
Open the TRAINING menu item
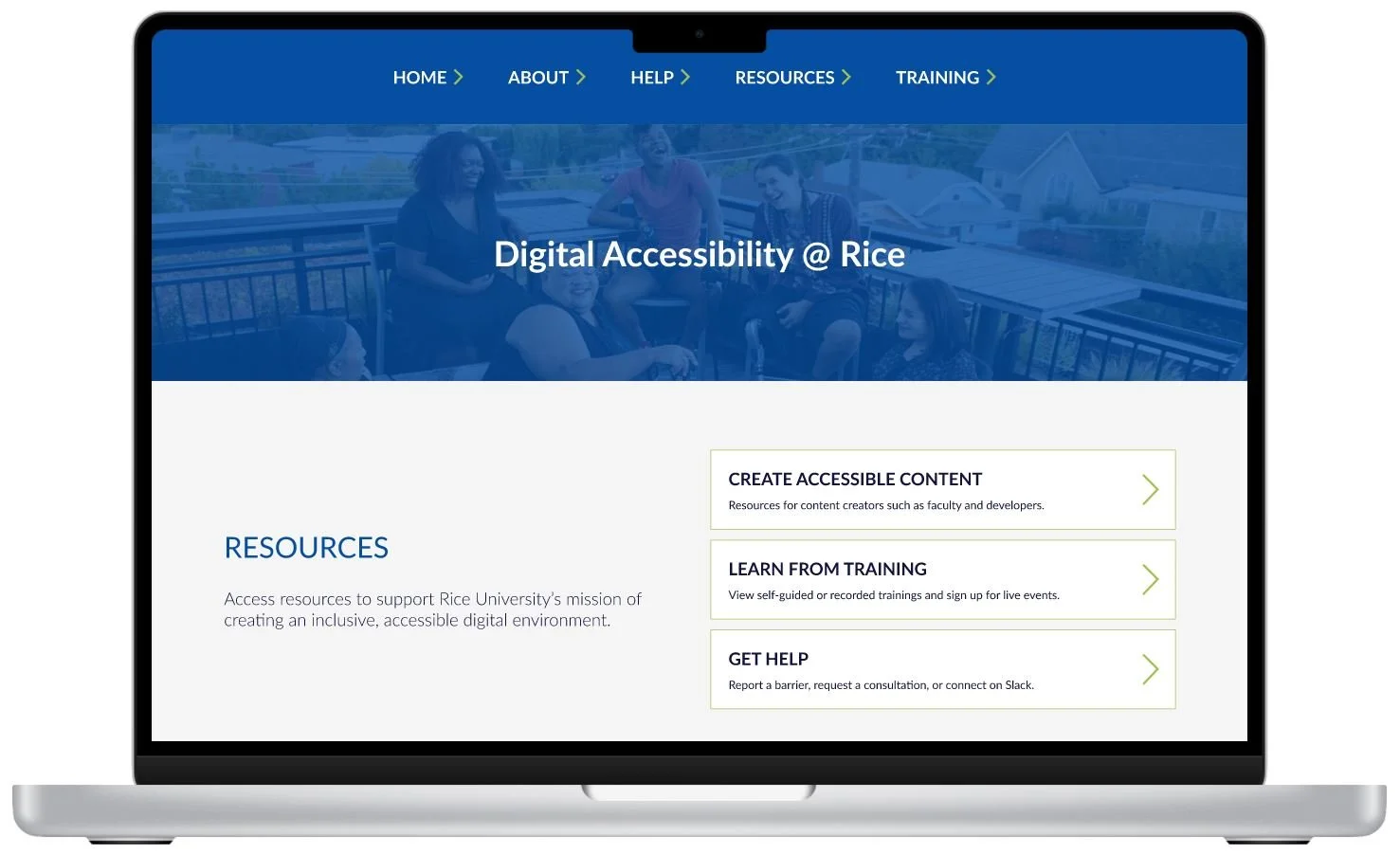(x=937, y=78)
